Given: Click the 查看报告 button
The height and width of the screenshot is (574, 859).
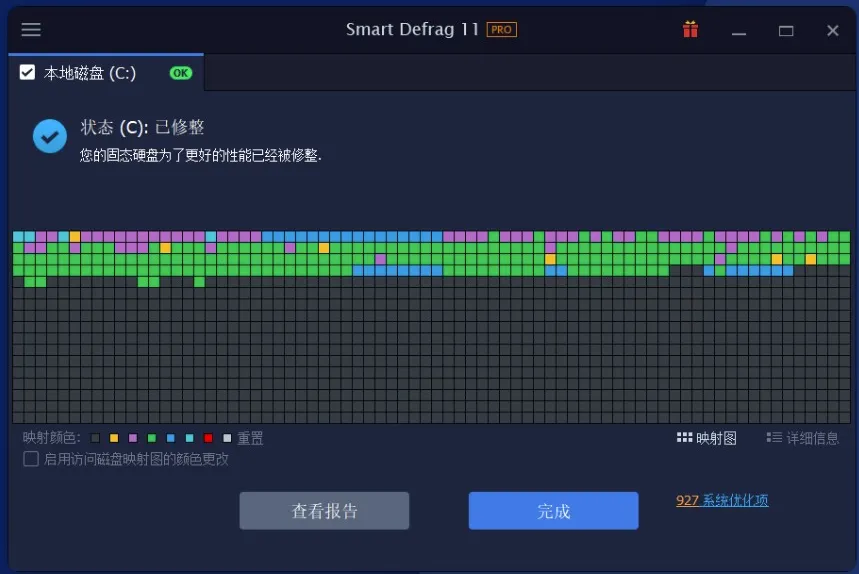Looking at the screenshot, I should [324, 510].
